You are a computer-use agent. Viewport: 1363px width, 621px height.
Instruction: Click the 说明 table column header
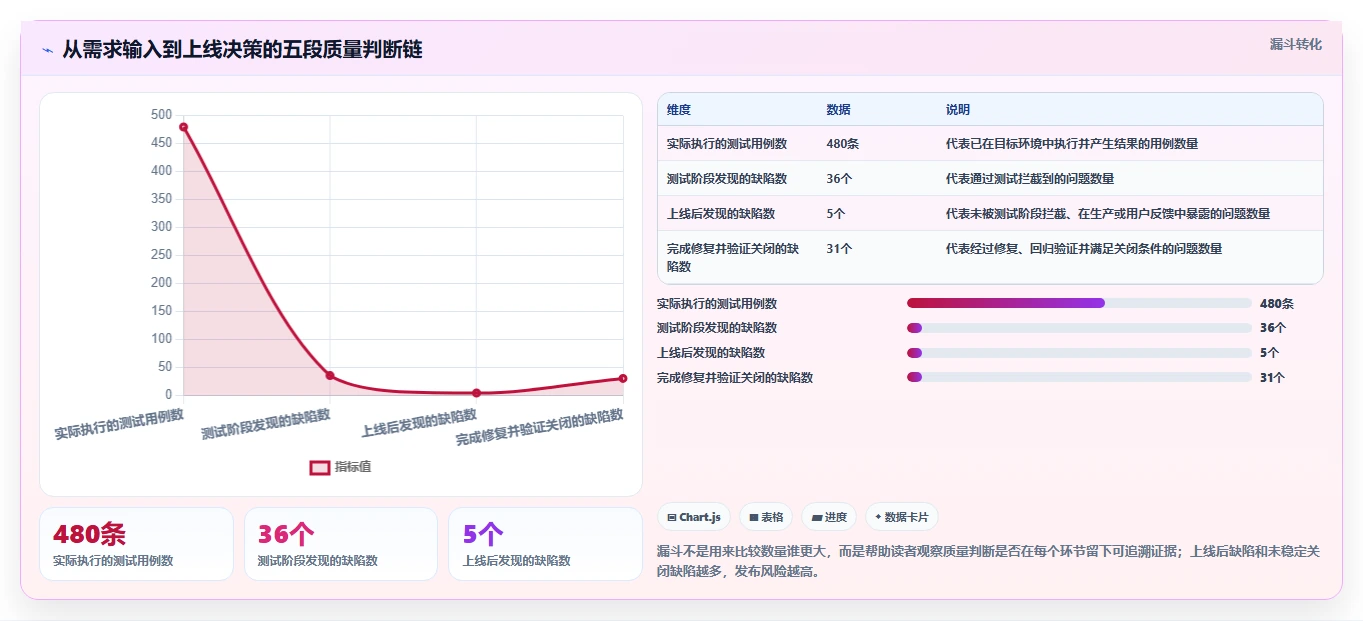pos(958,110)
